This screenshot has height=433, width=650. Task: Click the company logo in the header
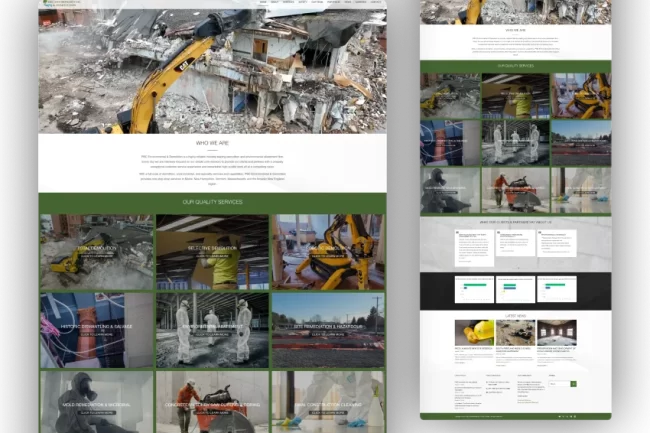pyautogui.click(x=62, y=3)
